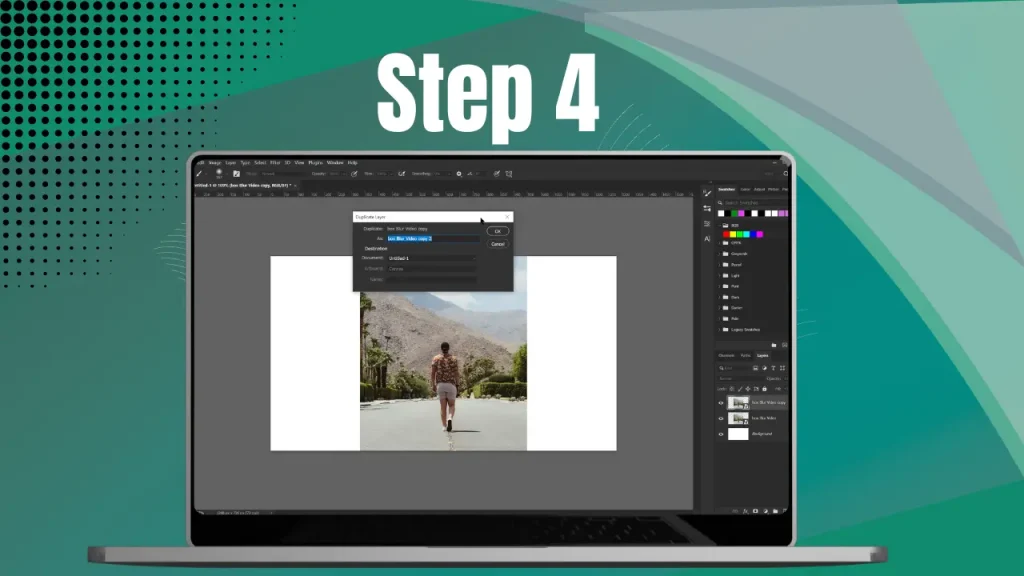Open the brush preset picker
Image resolution: width=1024 pixels, height=576 pixels.
(219, 173)
